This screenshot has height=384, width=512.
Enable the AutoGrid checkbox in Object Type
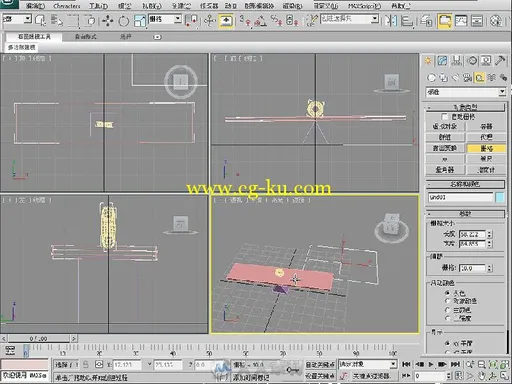pos(444,117)
